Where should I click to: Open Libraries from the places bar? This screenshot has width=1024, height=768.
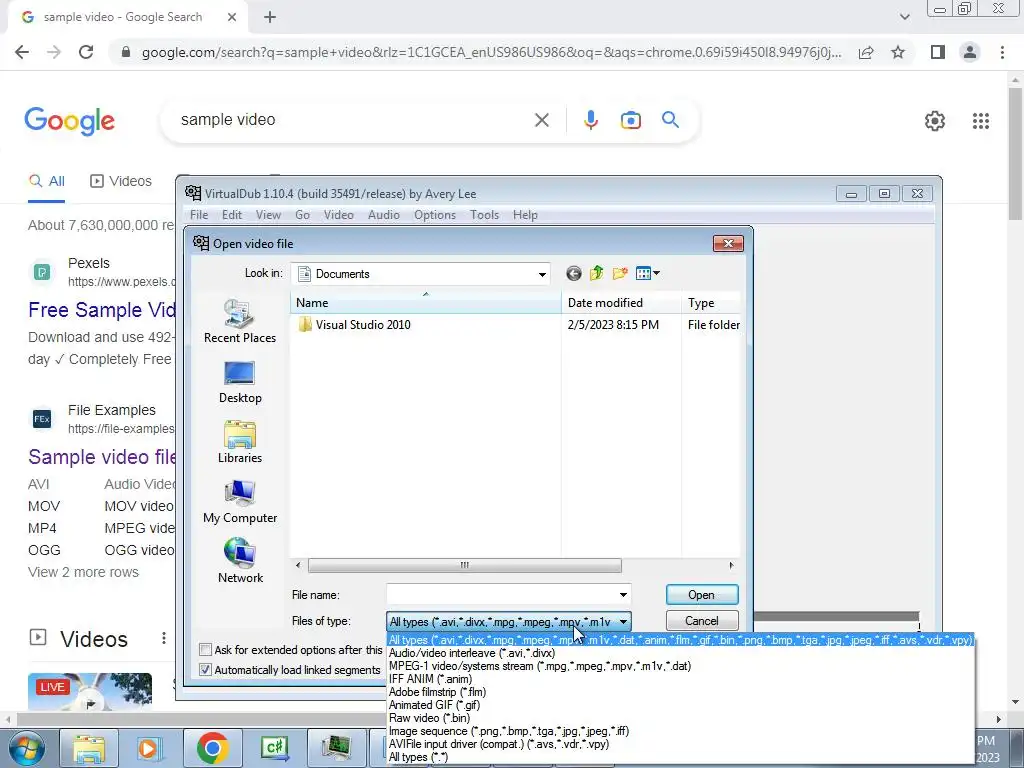[x=240, y=442]
